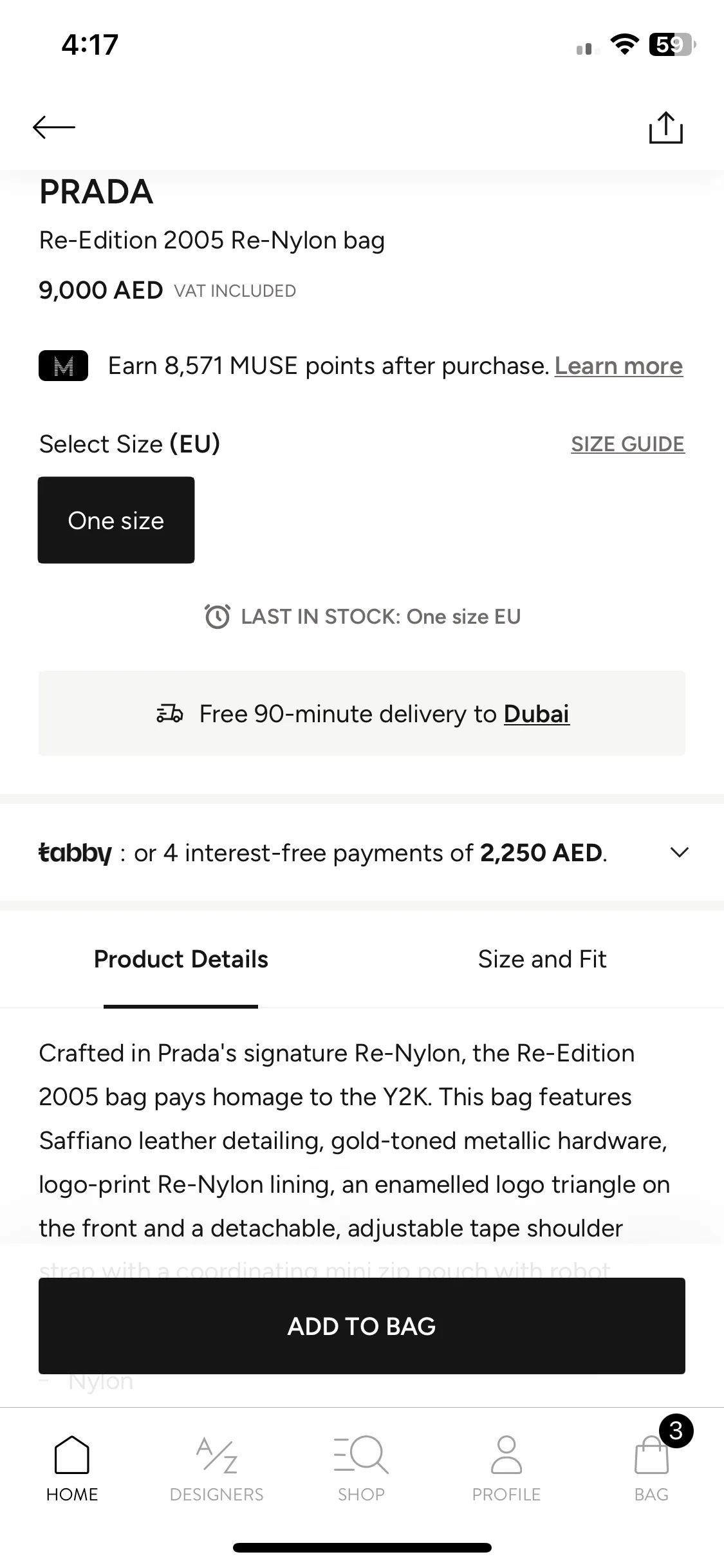Tap the PRADA brand title
This screenshot has width=724, height=1568.
click(97, 192)
